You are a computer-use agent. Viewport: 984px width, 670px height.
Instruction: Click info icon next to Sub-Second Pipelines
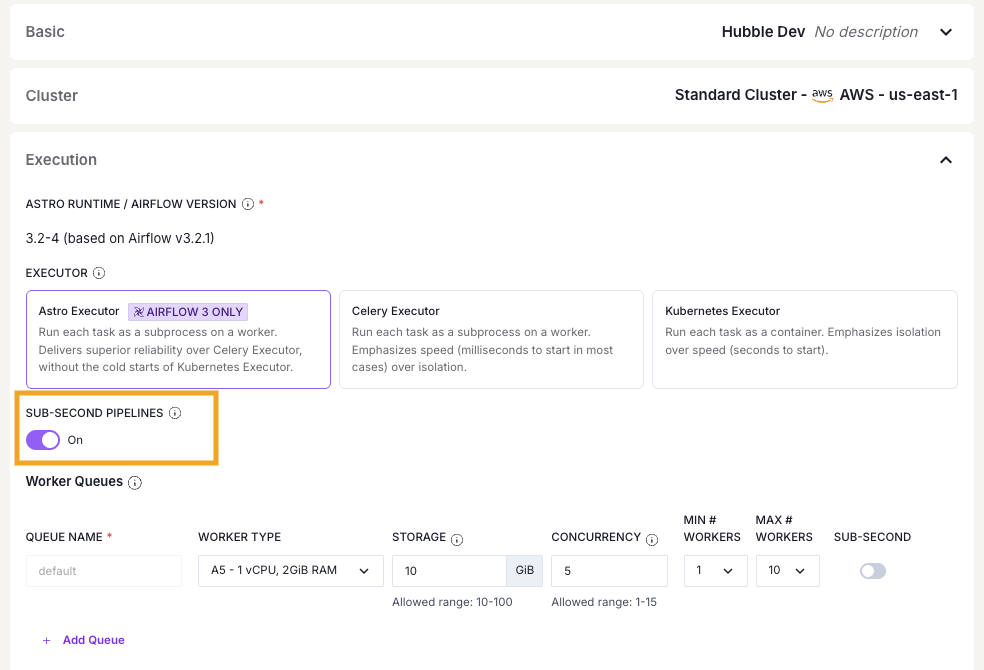(175, 413)
